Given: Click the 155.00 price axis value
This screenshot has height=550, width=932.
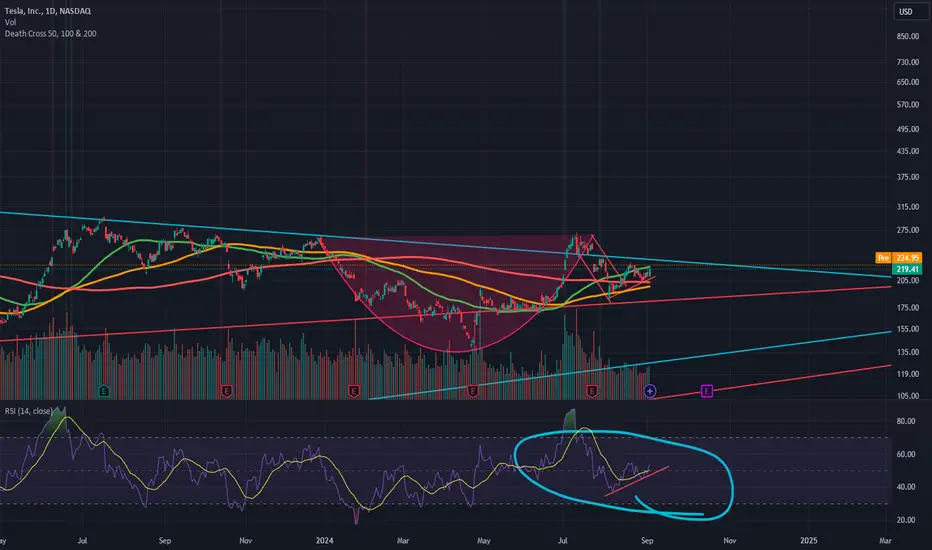Looking at the screenshot, I should tap(908, 329).
